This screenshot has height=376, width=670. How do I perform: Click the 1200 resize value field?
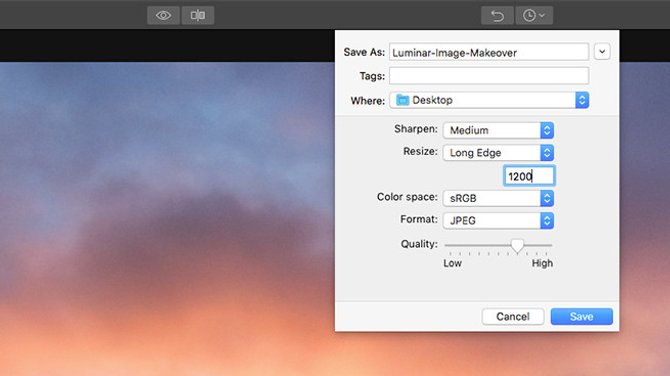pos(529,176)
